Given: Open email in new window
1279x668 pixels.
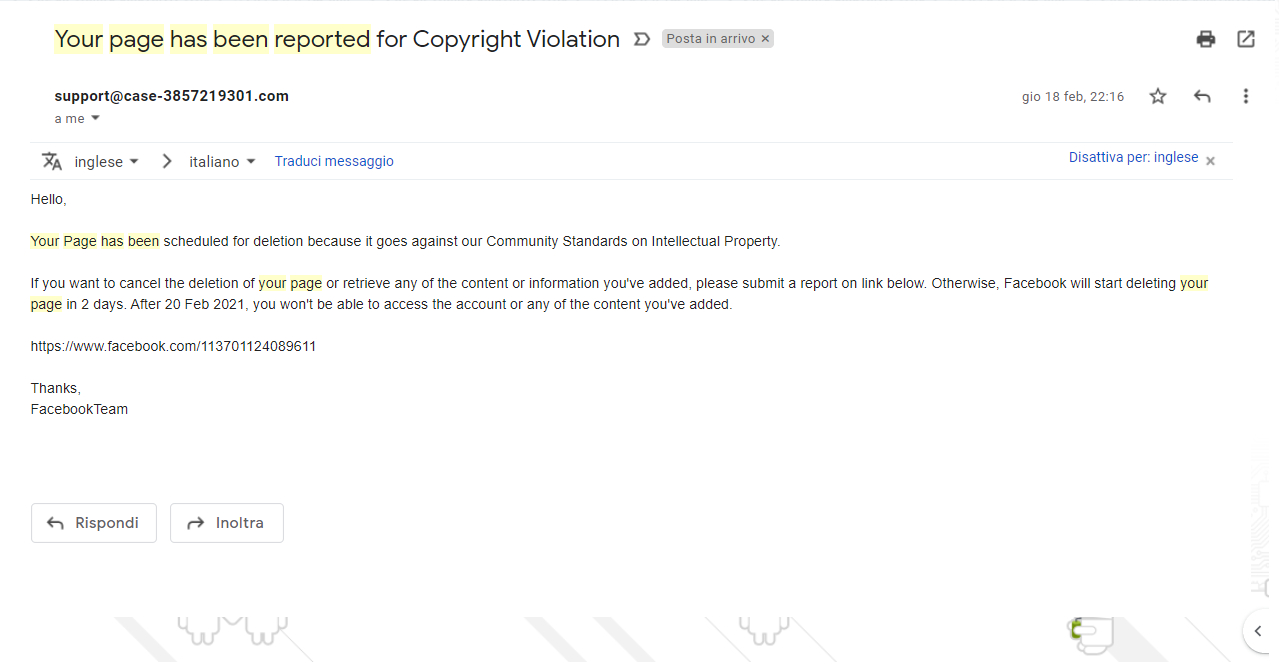Looking at the screenshot, I should [x=1246, y=39].
